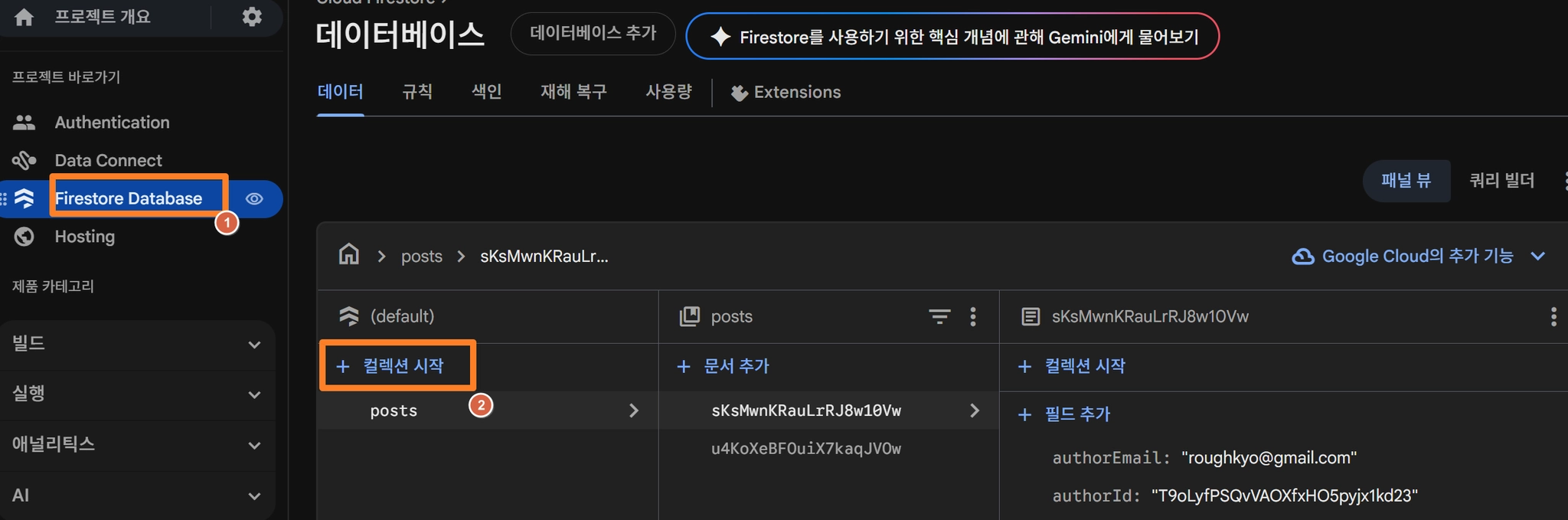
Task: Click the document icon for sKsMwnKRauLrRJ8w10Vw
Action: [1031, 316]
